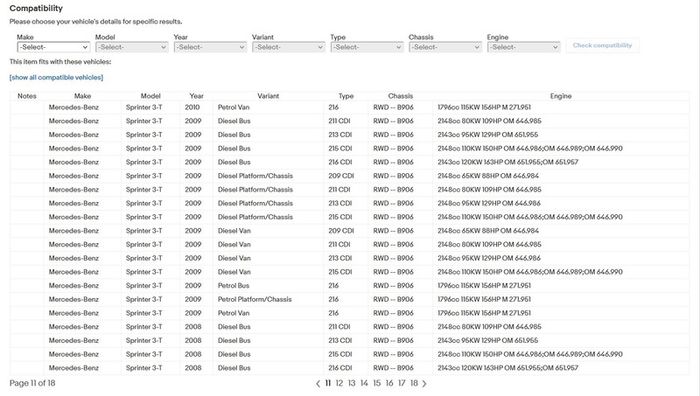
Task: Click 216 CDI type in 2008 Diesel Bus row
Action: tap(340, 368)
